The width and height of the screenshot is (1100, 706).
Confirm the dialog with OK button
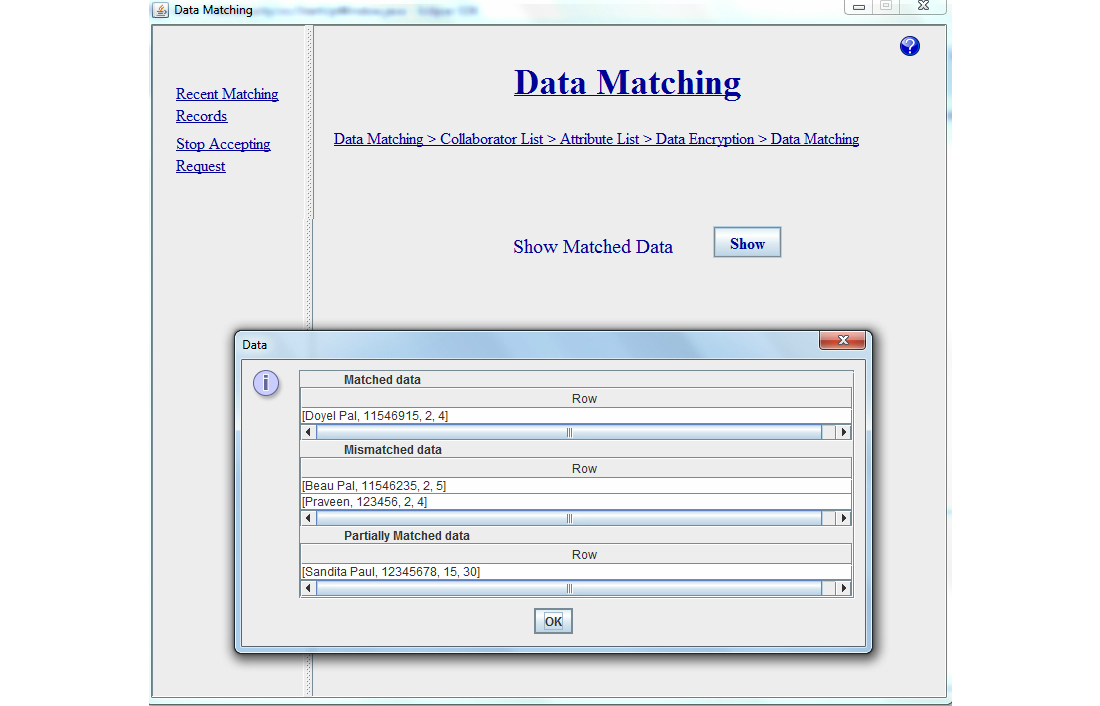point(553,621)
